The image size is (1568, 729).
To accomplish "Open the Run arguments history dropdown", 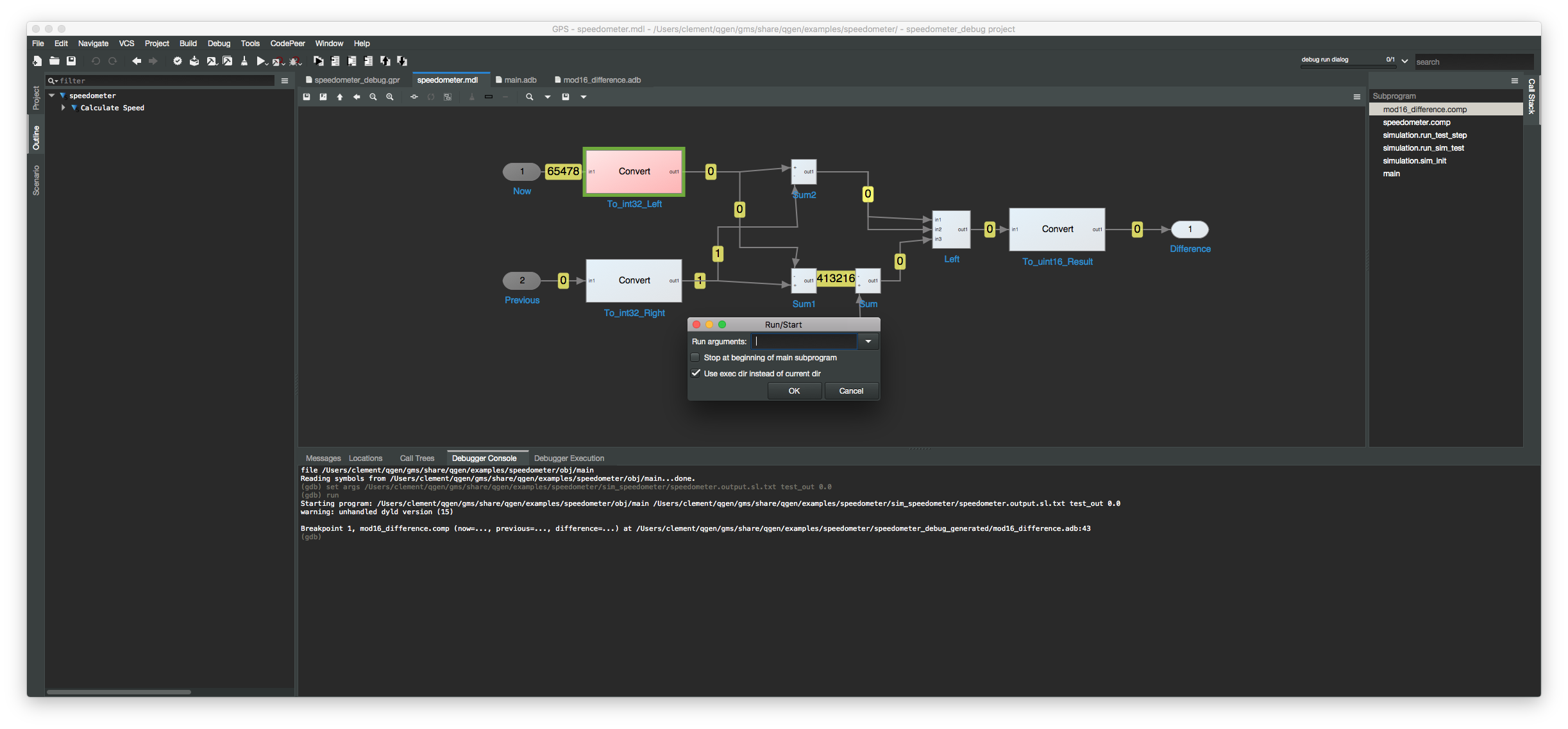I will (x=868, y=341).
